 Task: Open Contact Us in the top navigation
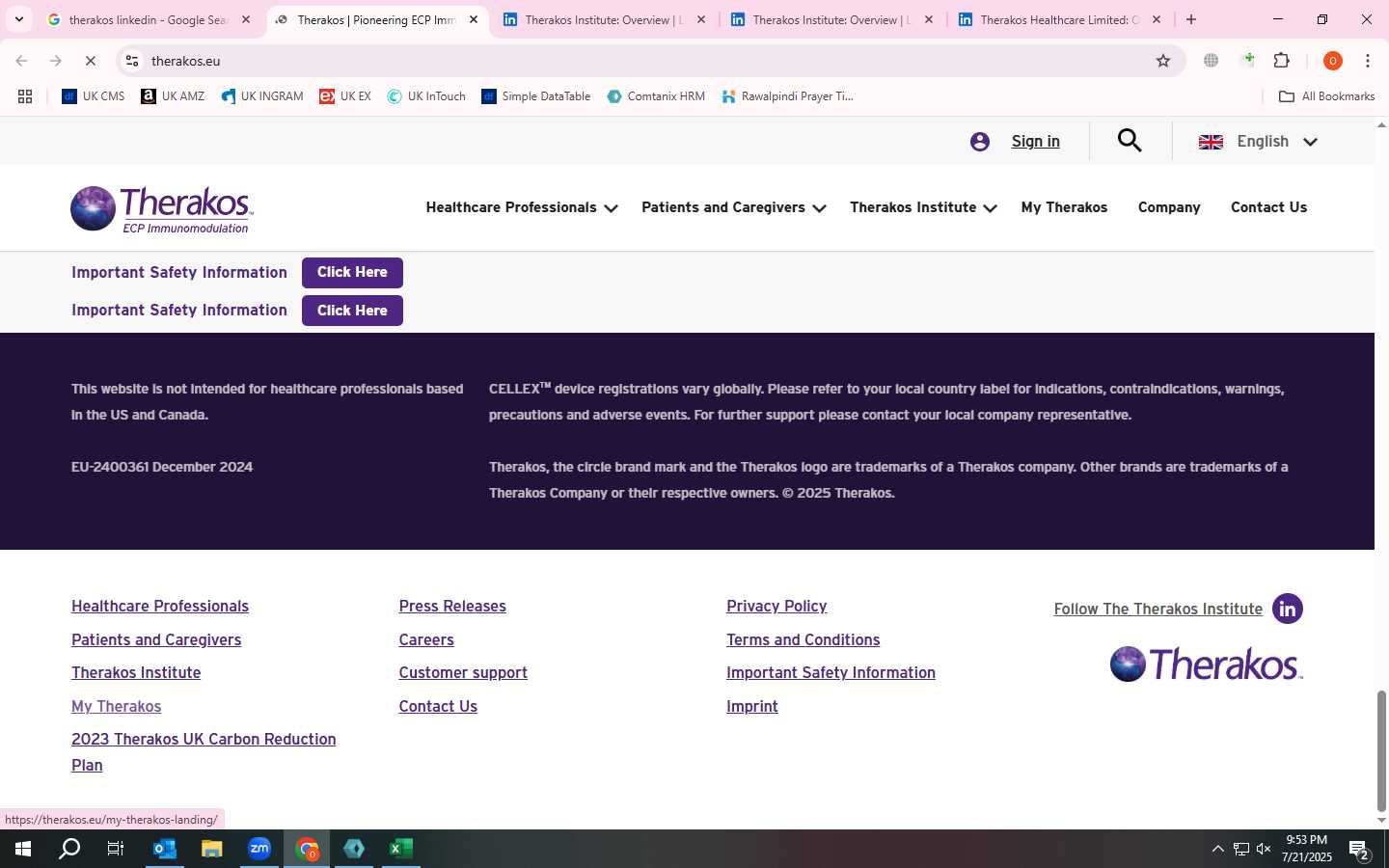click(1268, 207)
